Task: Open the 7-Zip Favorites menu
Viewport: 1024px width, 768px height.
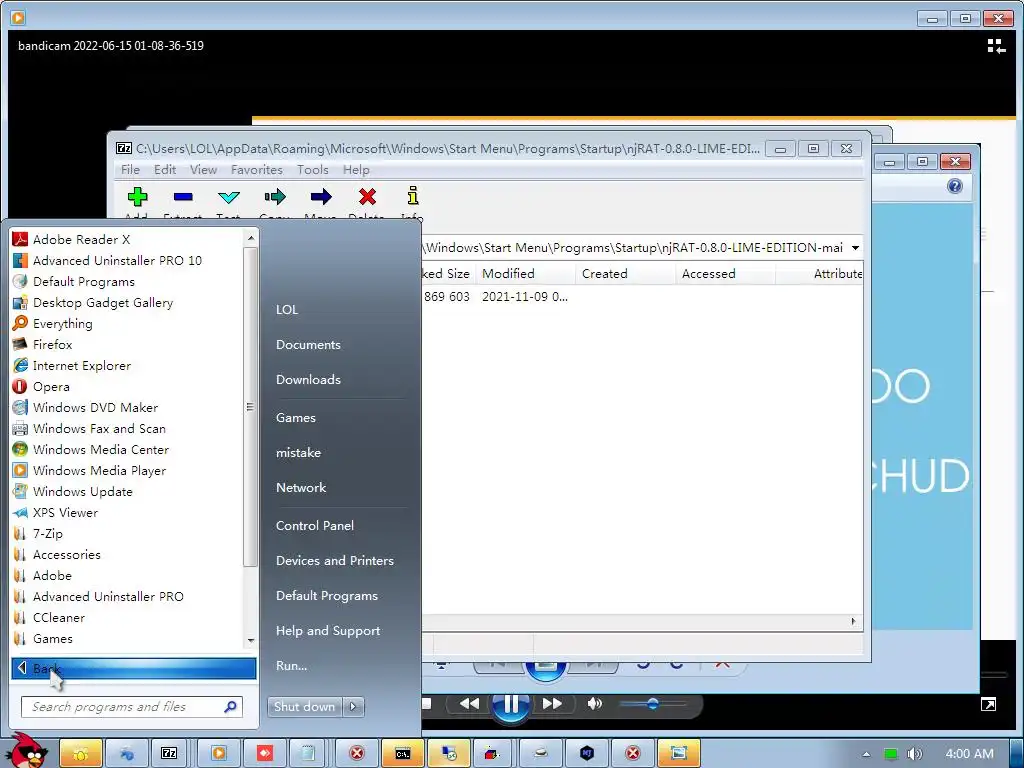Action: click(257, 170)
